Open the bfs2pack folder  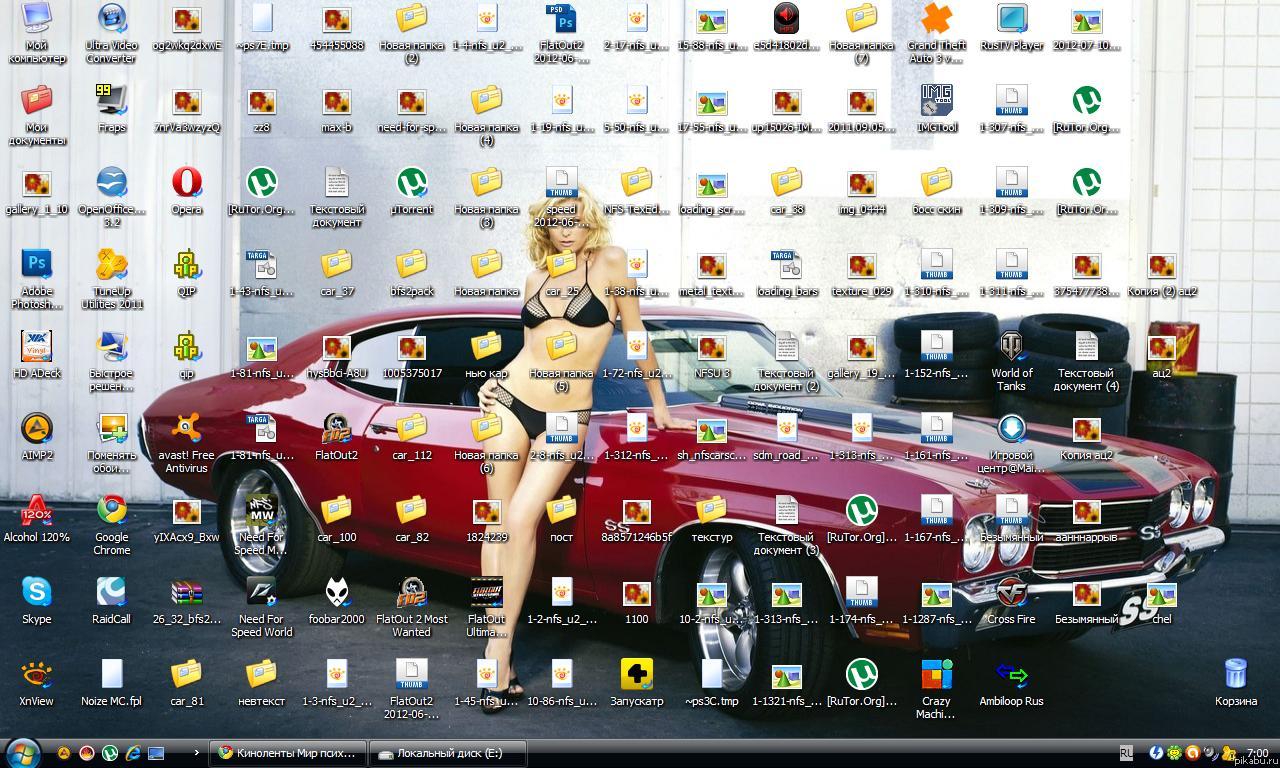pyautogui.click(x=412, y=272)
